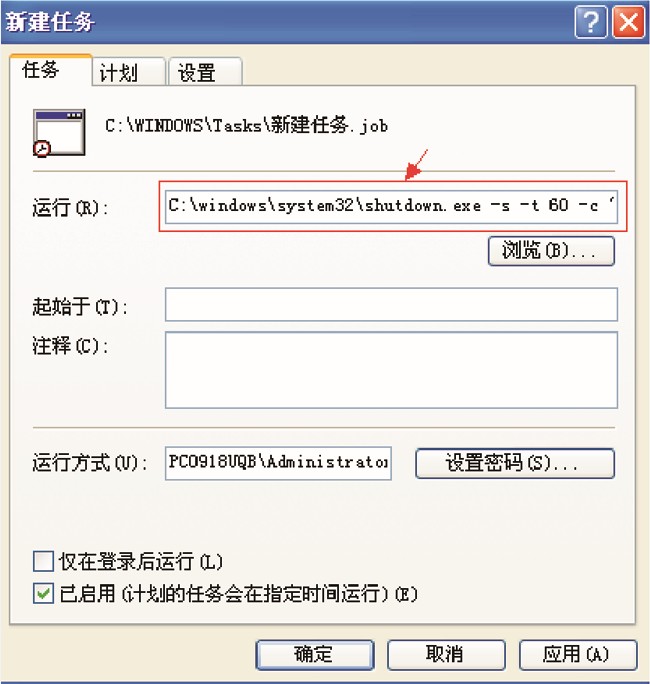Close the 新建任务 dialog with X
650x684 pixels.
pyautogui.click(x=629, y=21)
